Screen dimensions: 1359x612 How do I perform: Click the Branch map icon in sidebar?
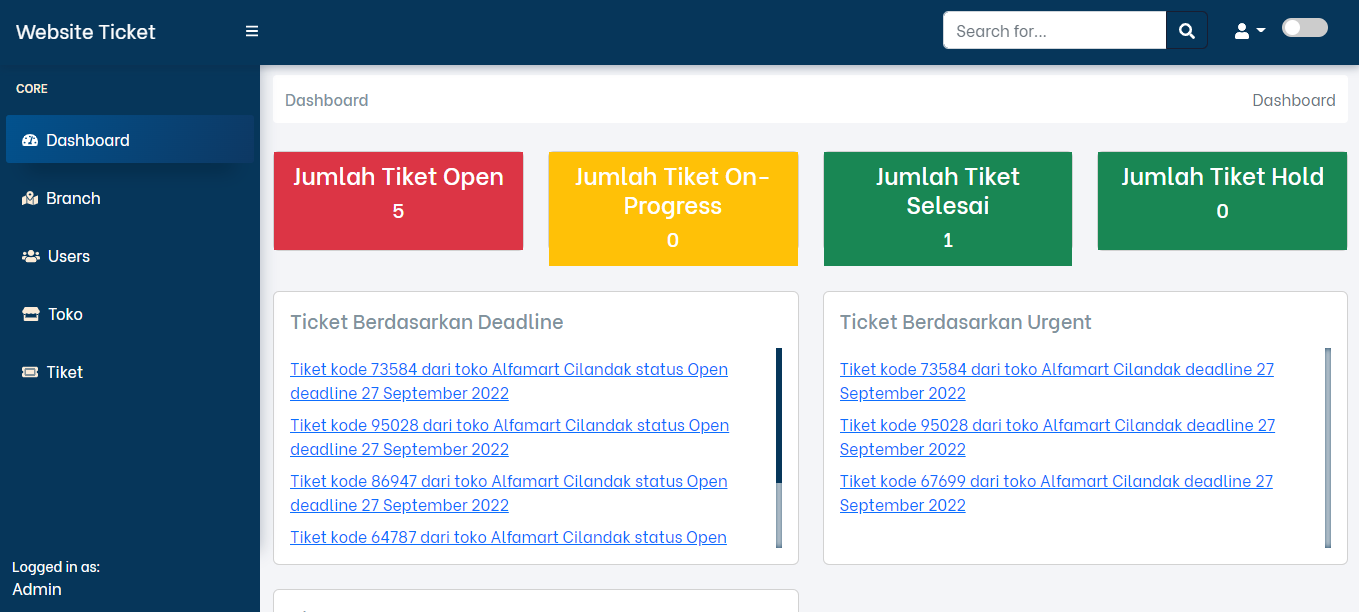point(29,198)
